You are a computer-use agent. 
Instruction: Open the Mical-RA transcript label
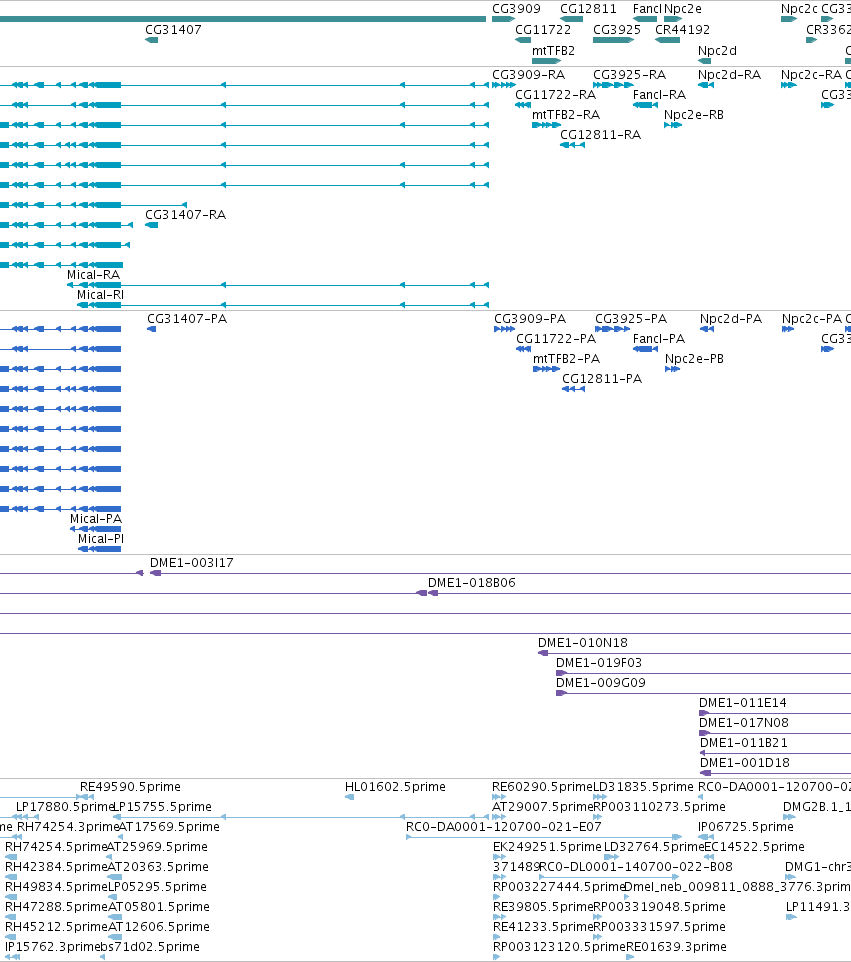coord(93,275)
